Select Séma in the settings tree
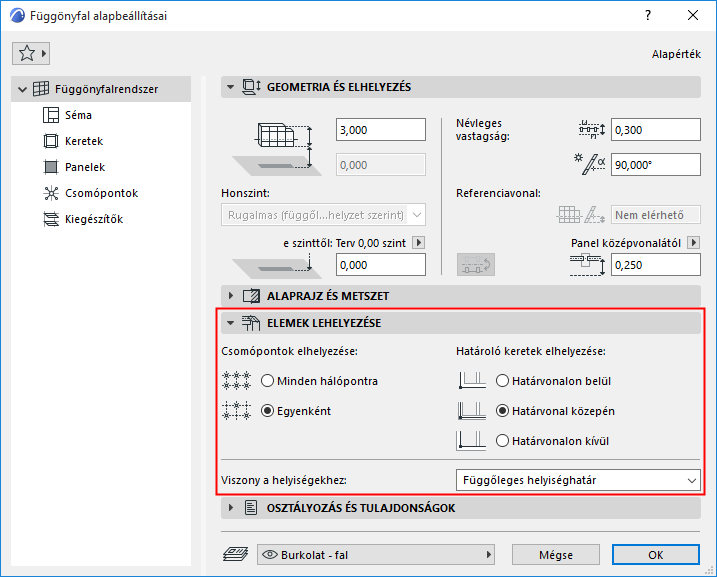 [78, 115]
